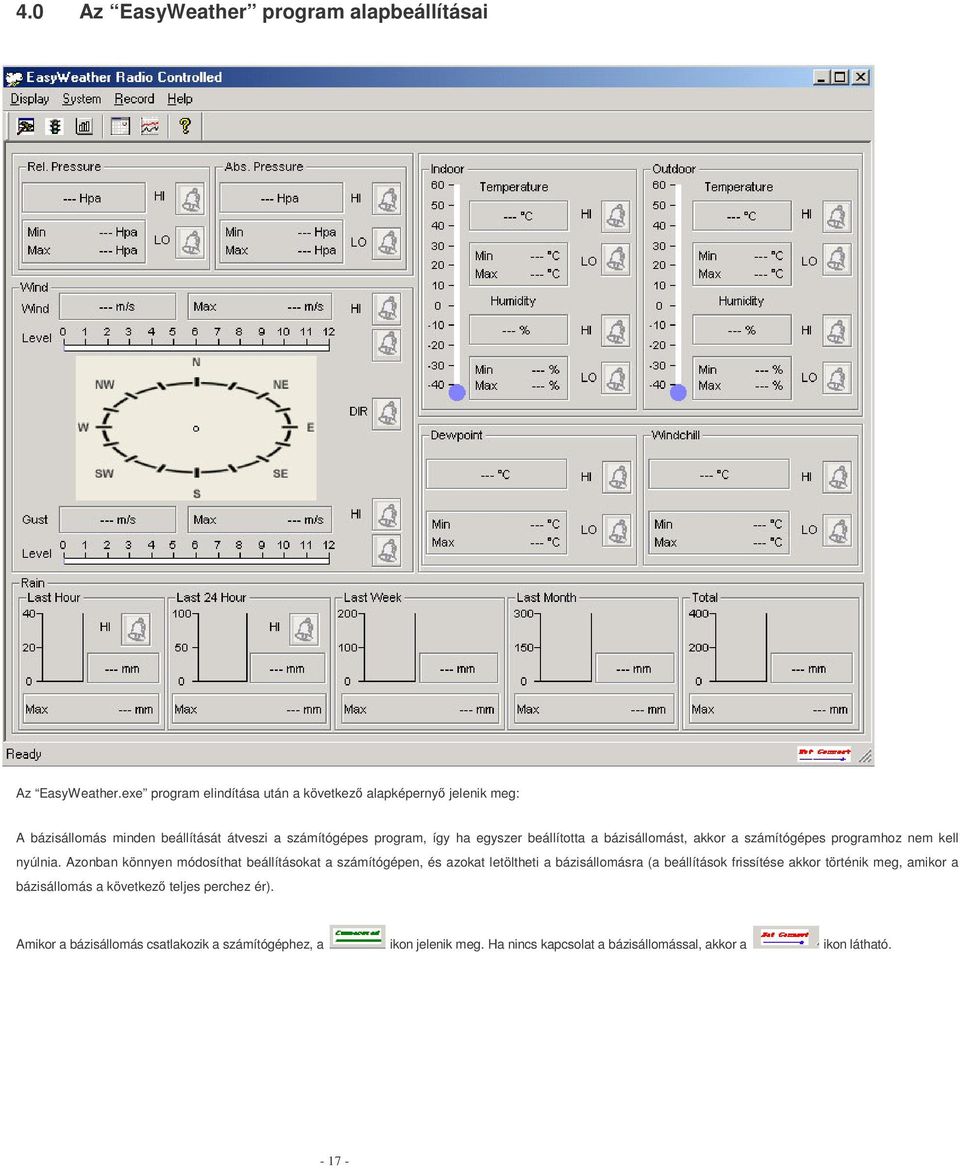Click the Indoor thermometer gauge

[457, 291]
